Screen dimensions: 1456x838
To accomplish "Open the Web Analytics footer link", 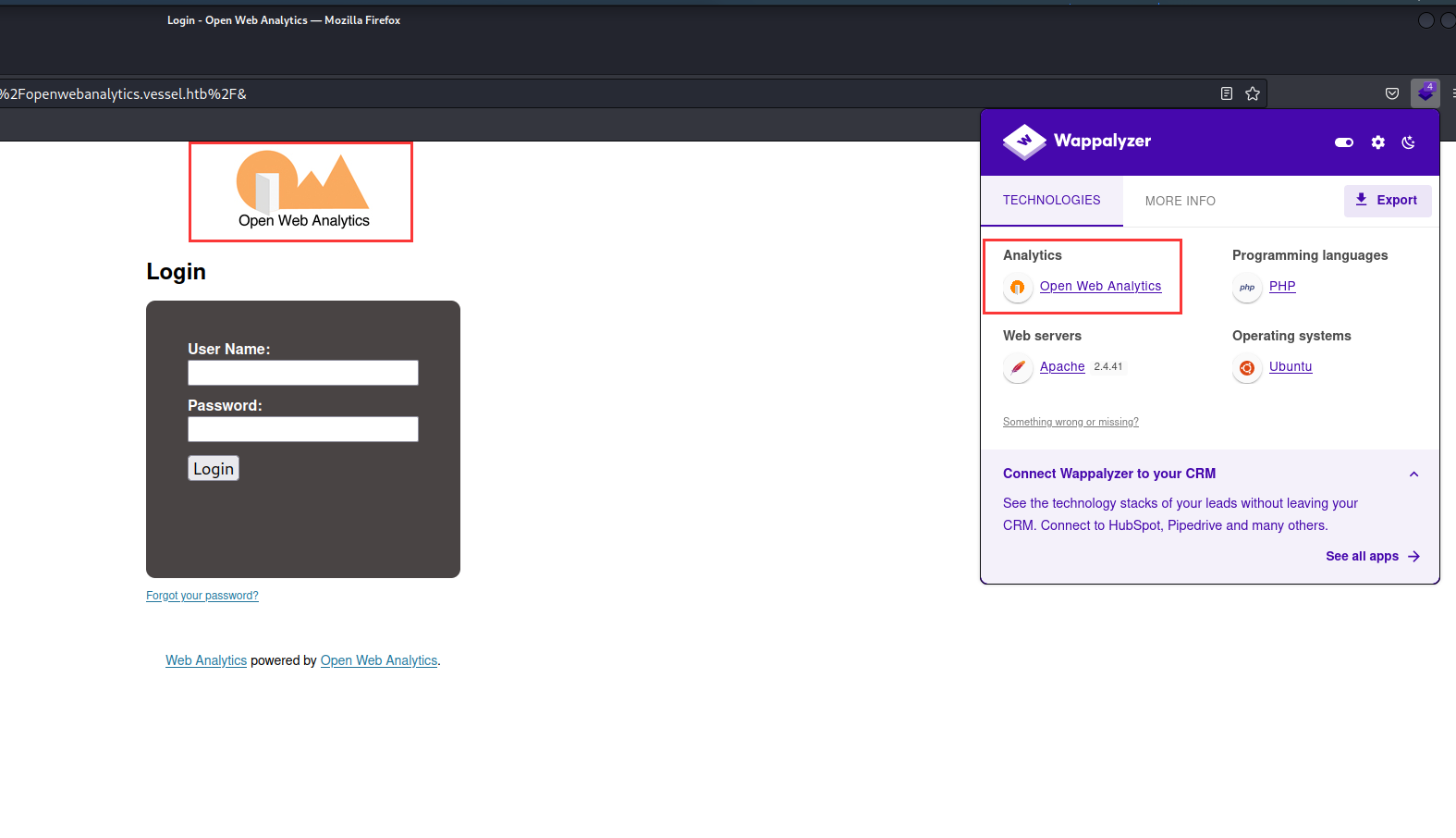I will [x=206, y=660].
